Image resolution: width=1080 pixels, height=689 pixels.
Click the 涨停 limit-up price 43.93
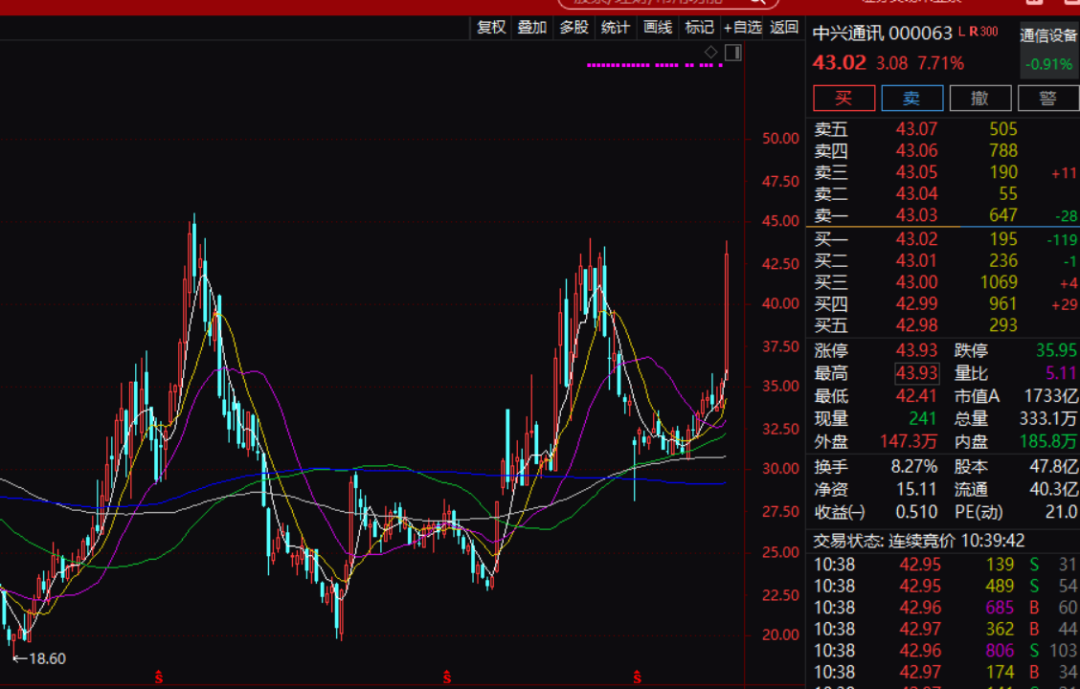pyautogui.click(x=916, y=351)
